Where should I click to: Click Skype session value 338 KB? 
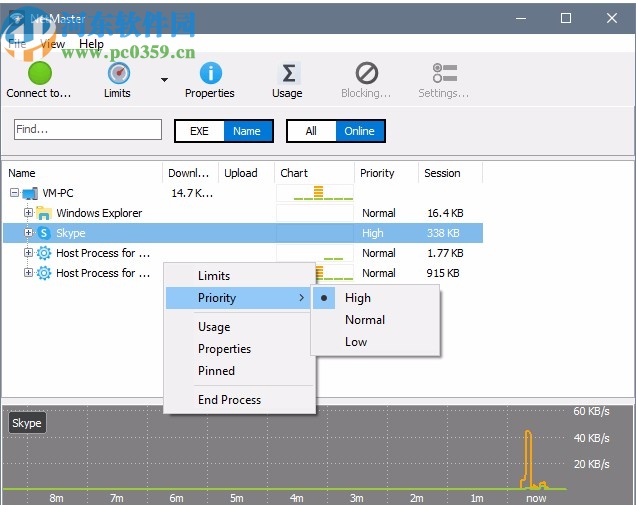click(x=443, y=233)
